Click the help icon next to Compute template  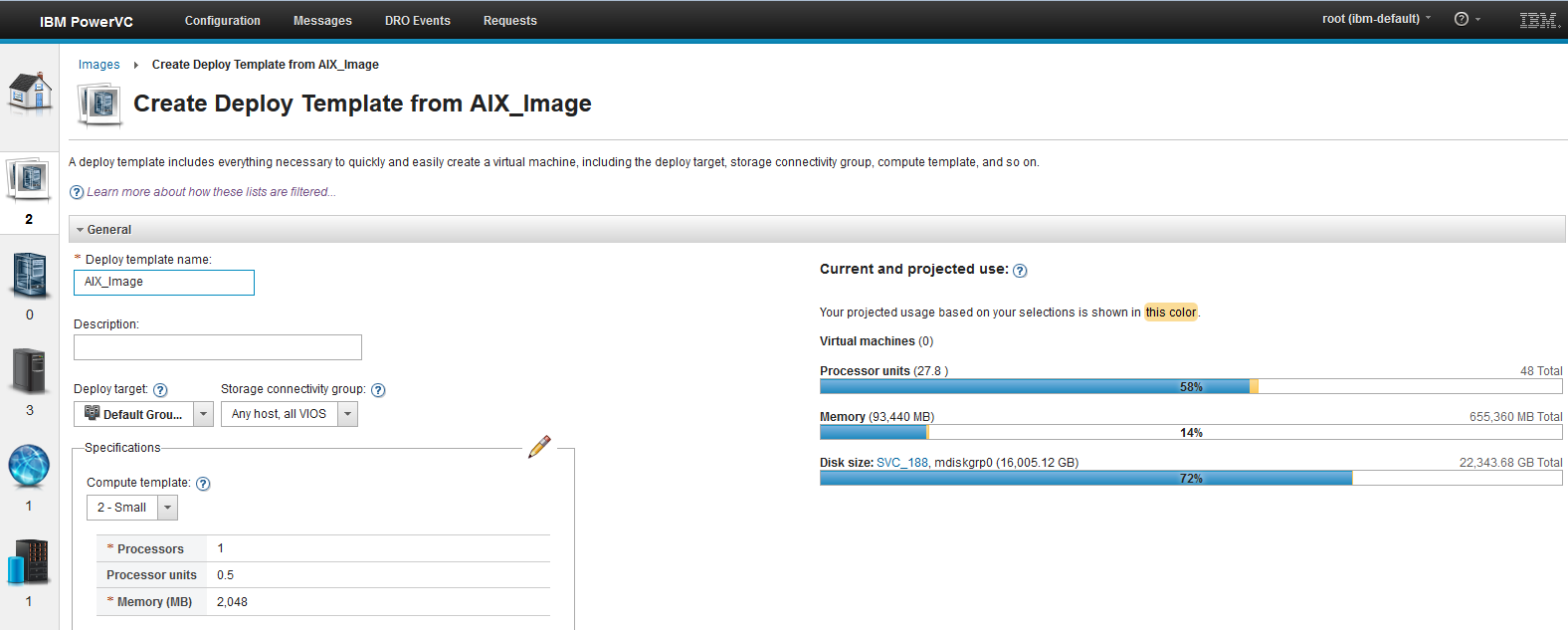click(x=203, y=484)
